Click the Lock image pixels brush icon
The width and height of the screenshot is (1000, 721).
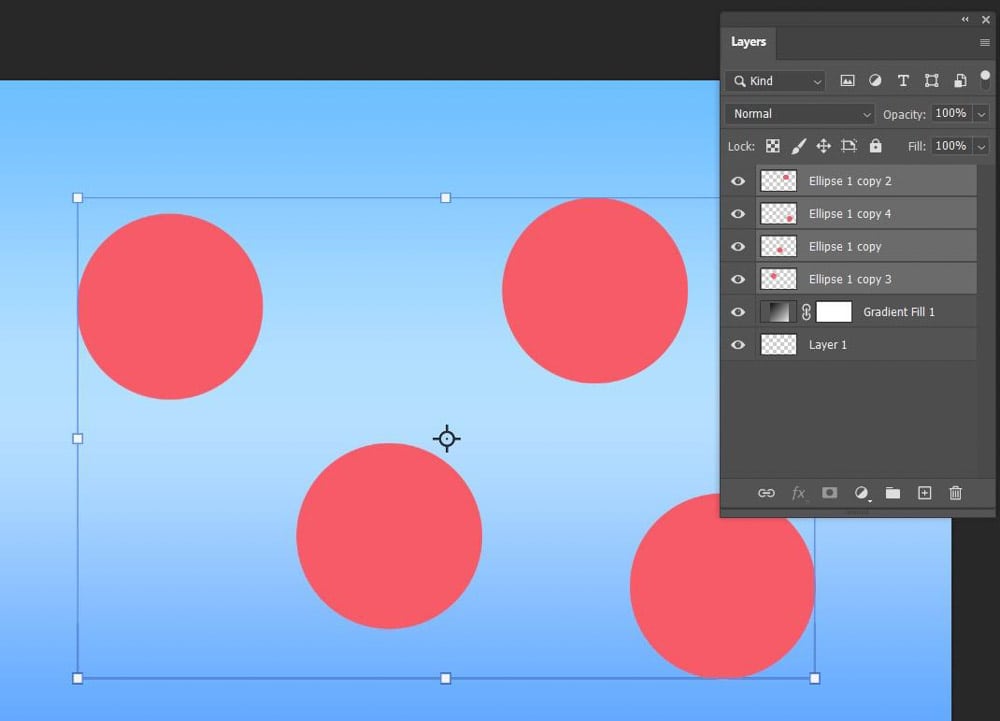798,146
